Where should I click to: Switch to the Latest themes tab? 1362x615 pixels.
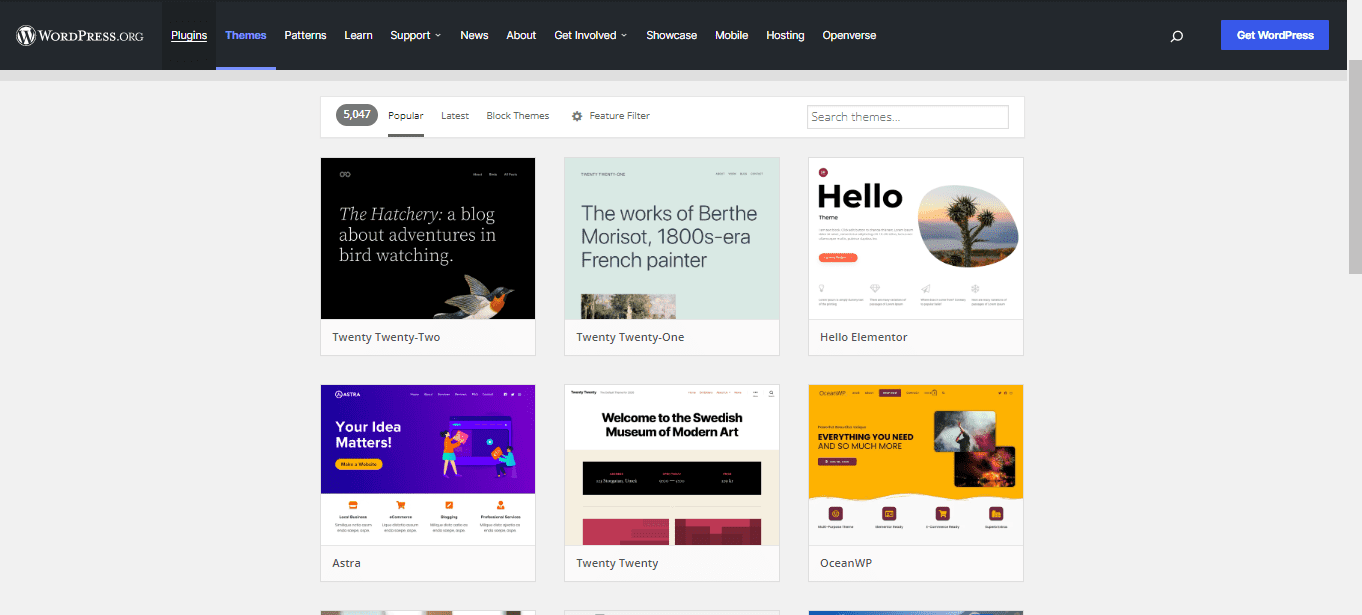tap(455, 116)
